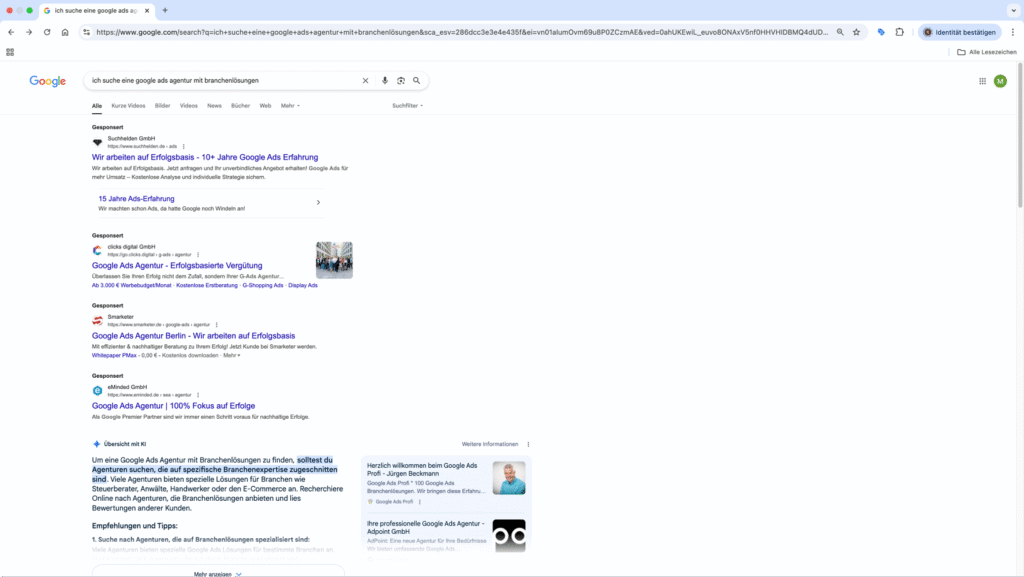1024x577 pixels.
Task: Open the Google apps grid icon
Action: pyautogui.click(x=982, y=81)
